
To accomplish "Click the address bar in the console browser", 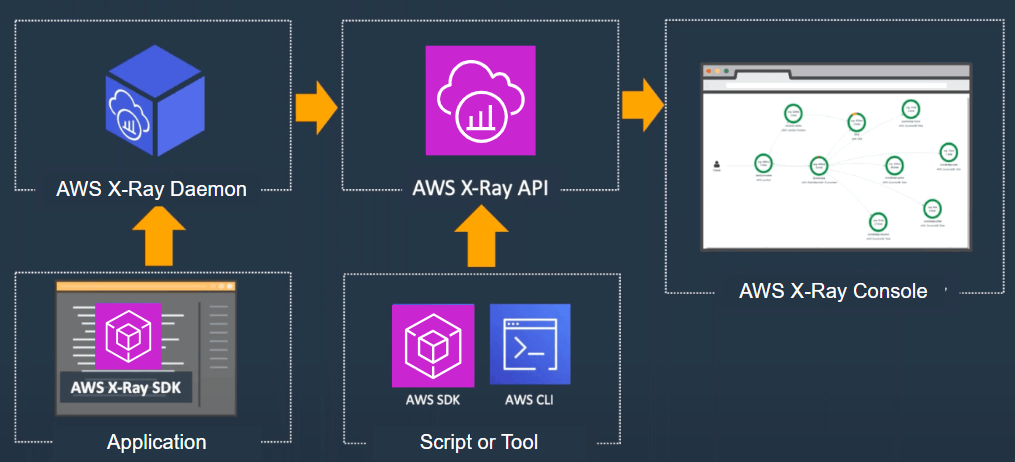I will 835,85.
